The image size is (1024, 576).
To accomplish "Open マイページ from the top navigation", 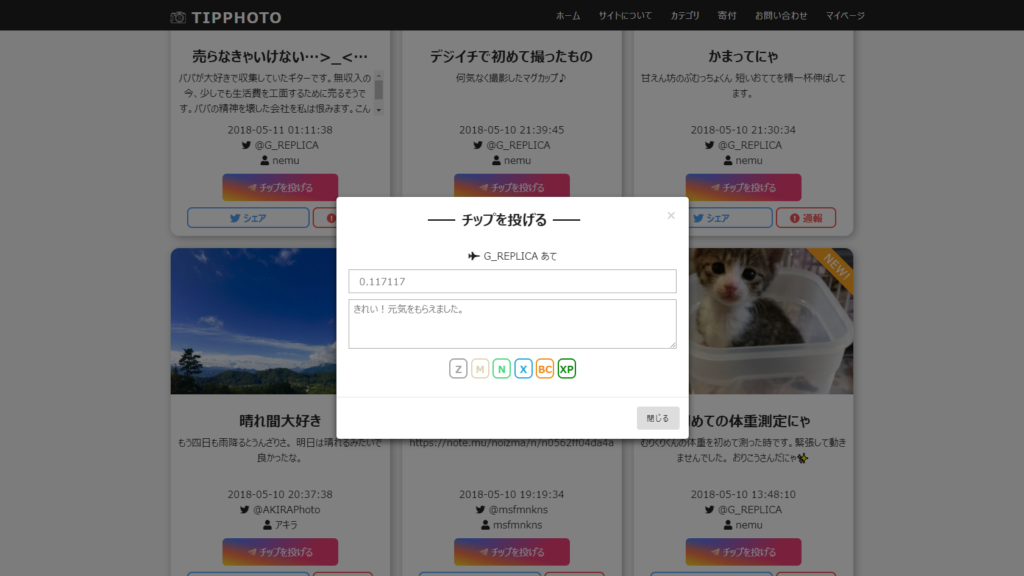I will 845,16.
